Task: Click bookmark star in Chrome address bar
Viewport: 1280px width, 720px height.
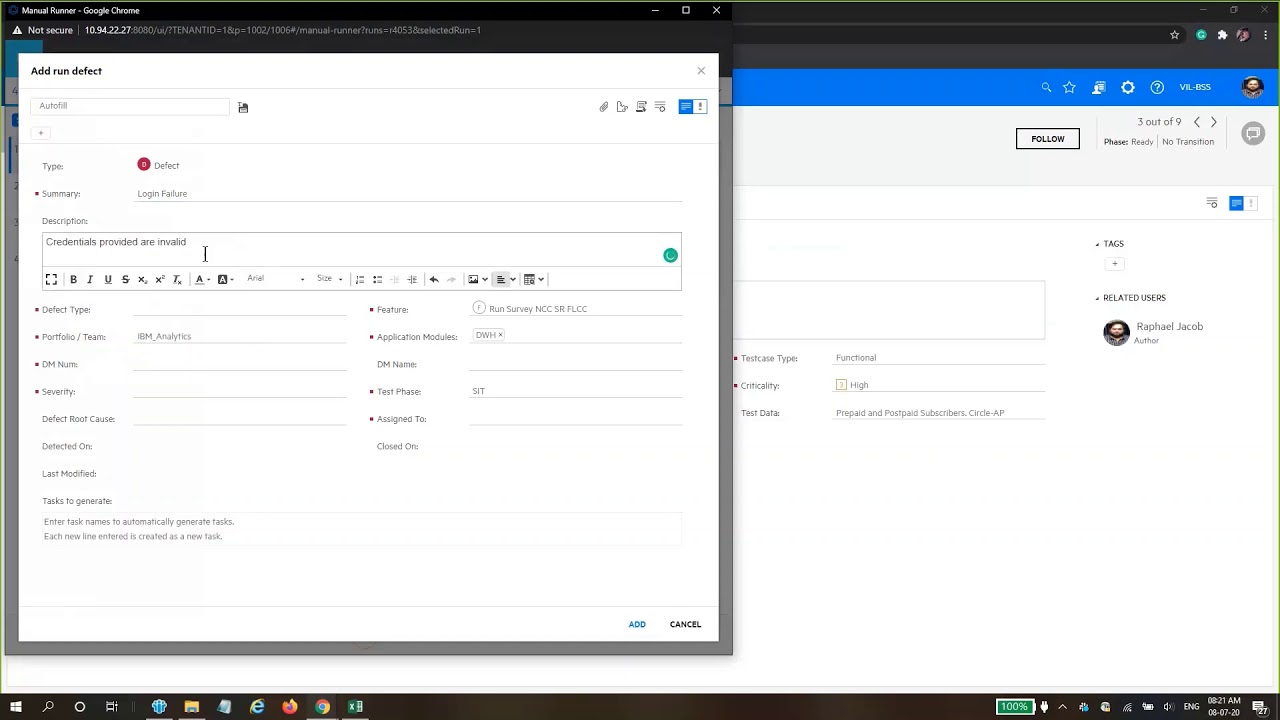Action: pyautogui.click(x=1174, y=35)
